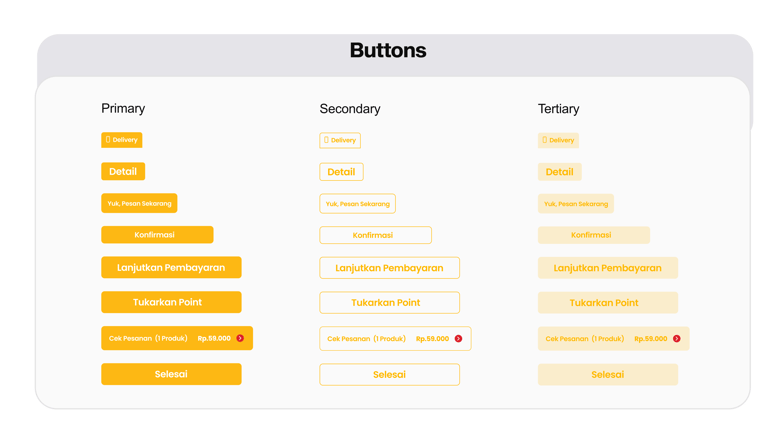Image resolution: width=768 pixels, height=443 pixels.
Task: Click primary Yuk, Pesan Sekarang button
Action: click(x=139, y=203)
